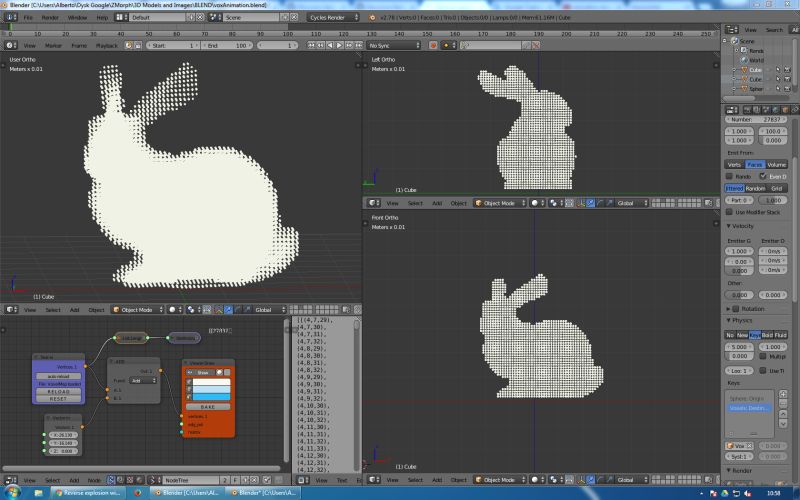Viewport: 800px width, 500px height.
Task: Open Node menu in node editor header
Action: pyautogui.click(x=94, y=480)
